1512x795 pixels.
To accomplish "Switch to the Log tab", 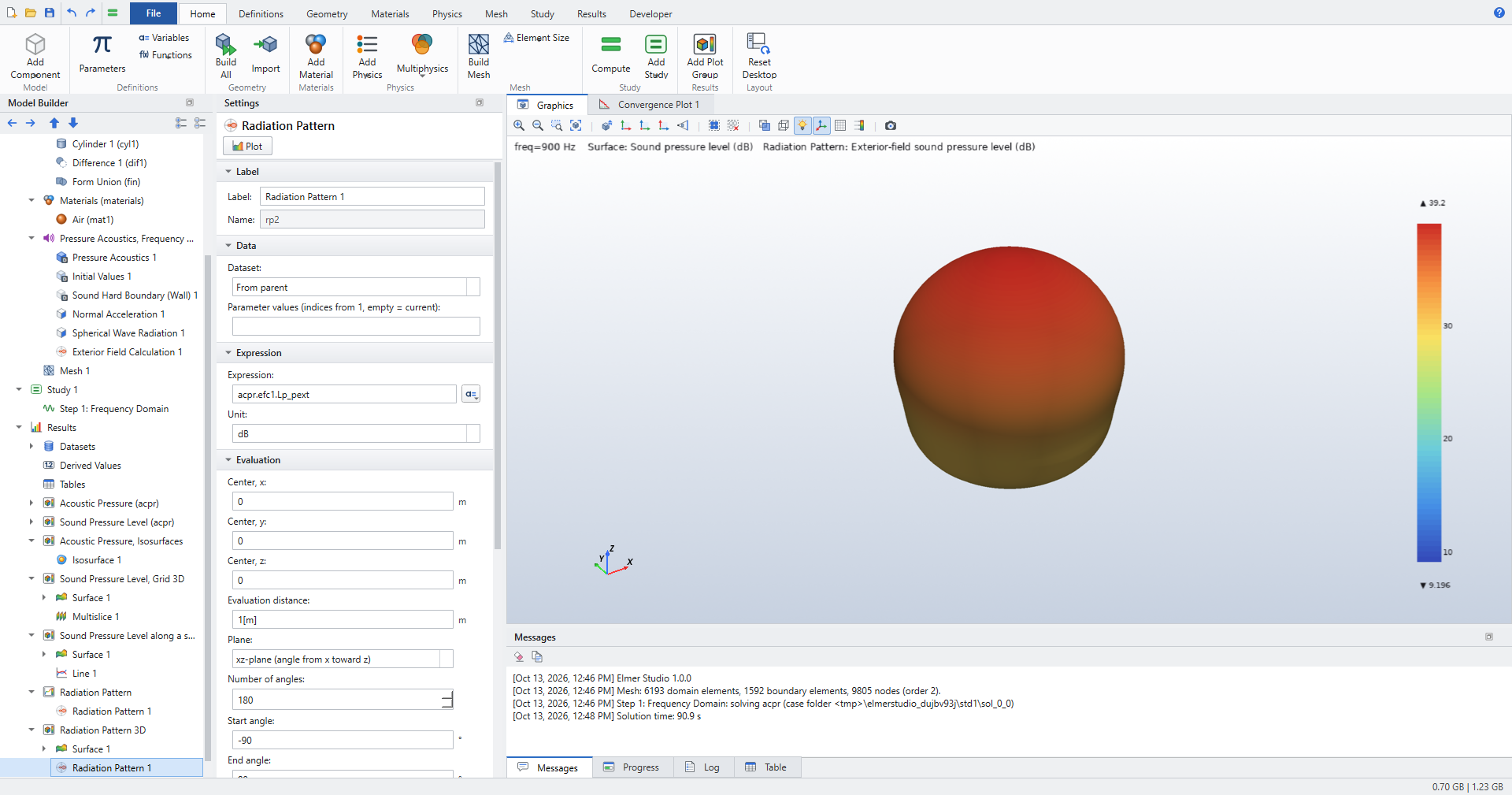I will point(703,767).
